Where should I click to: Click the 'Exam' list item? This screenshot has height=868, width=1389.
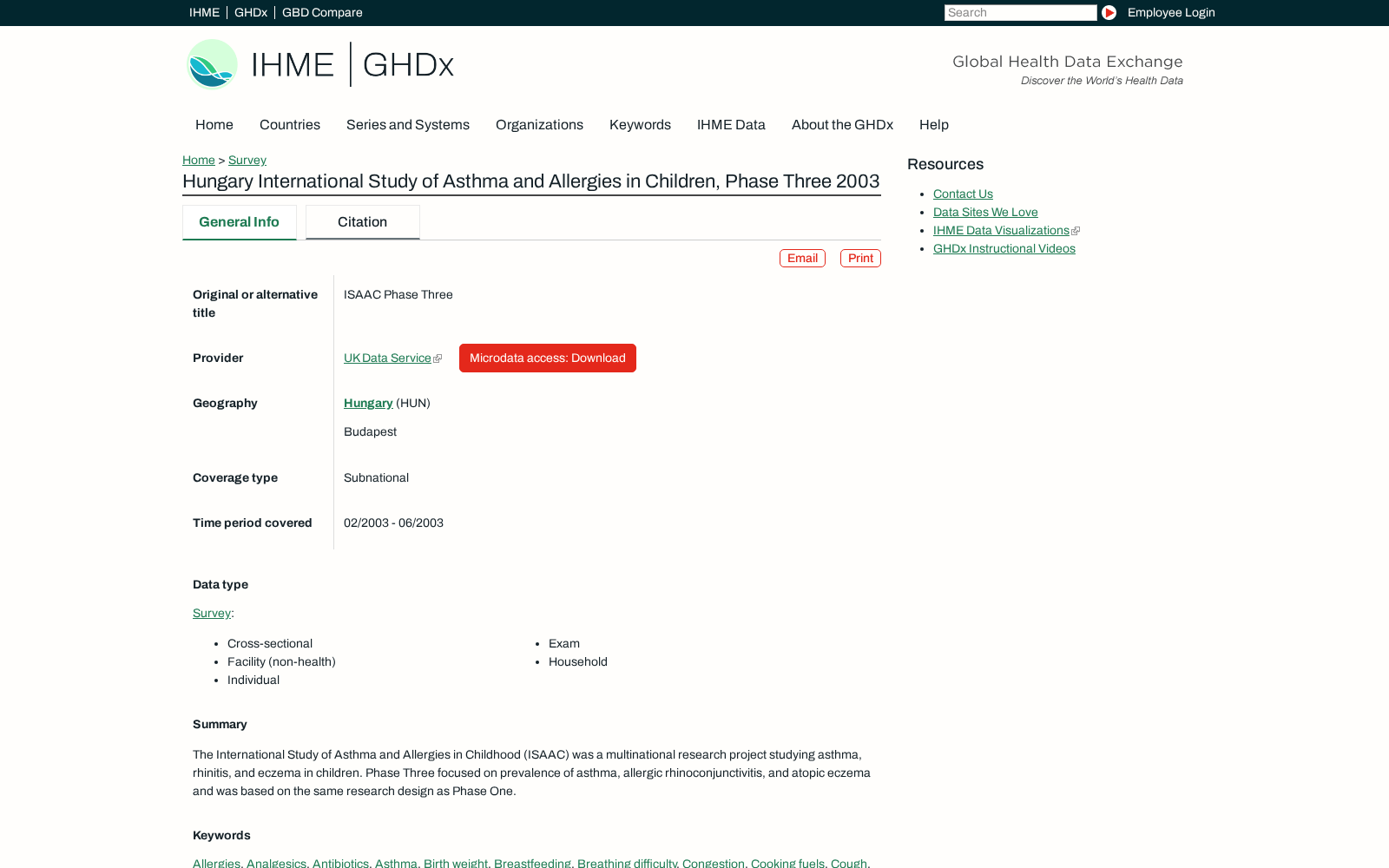(x=564, y=643)
